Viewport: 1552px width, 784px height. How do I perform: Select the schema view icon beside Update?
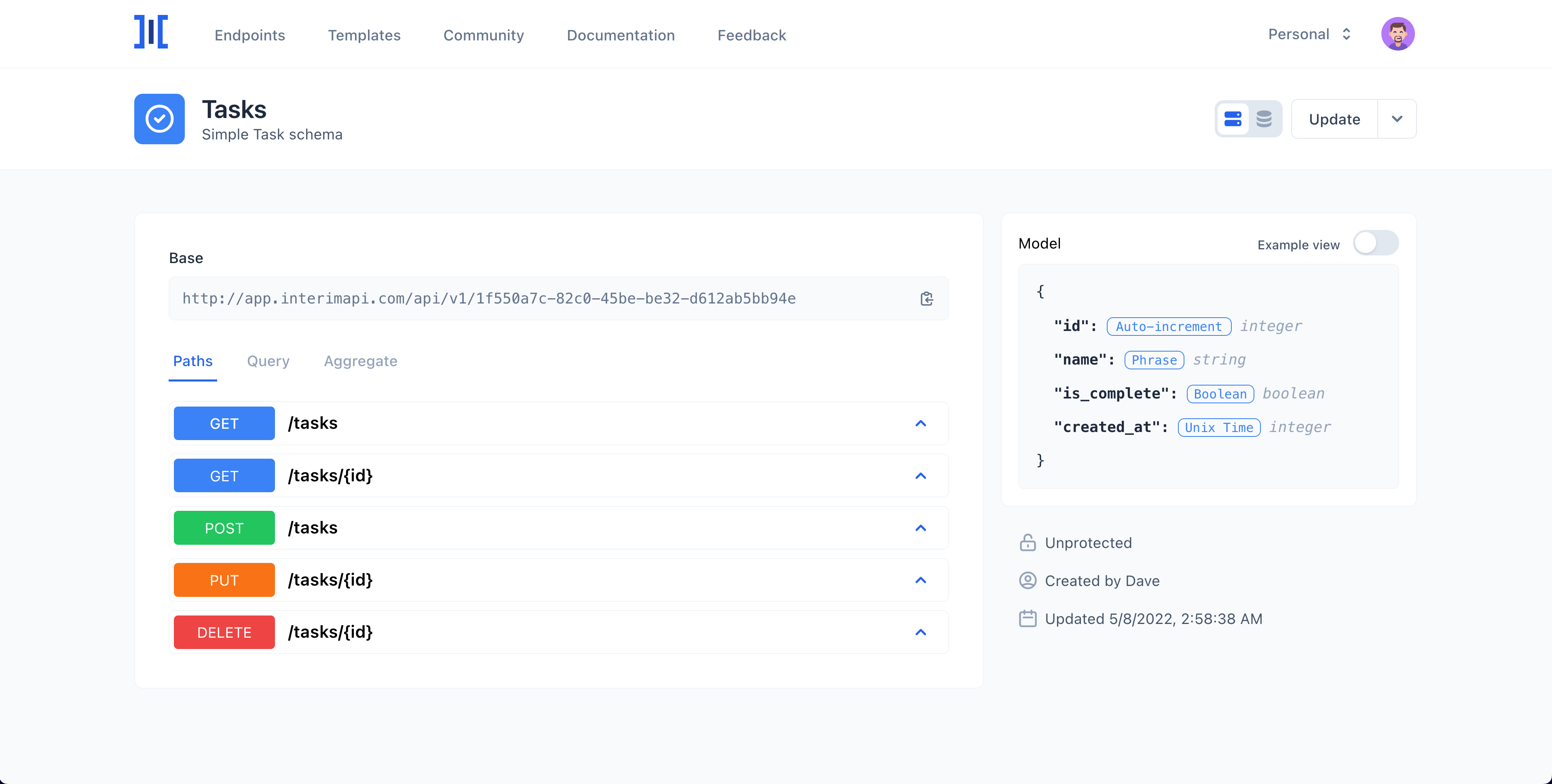click(x=1233, y=119)
